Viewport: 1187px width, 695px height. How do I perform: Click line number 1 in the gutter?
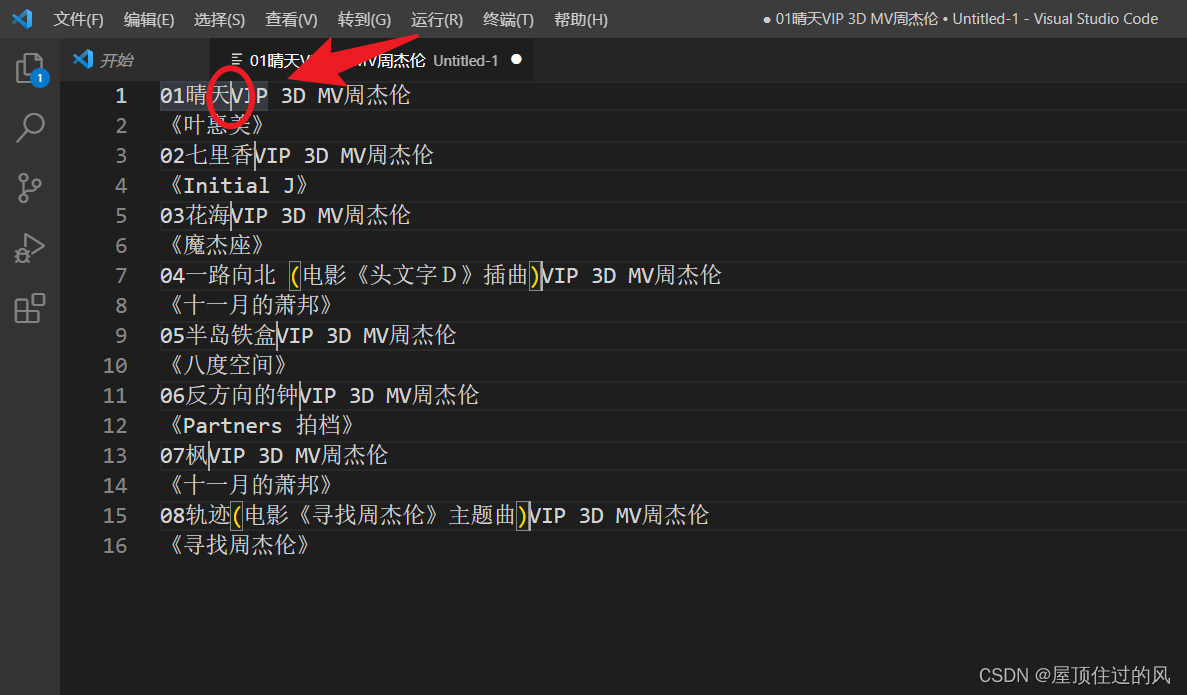coord(121,96)
